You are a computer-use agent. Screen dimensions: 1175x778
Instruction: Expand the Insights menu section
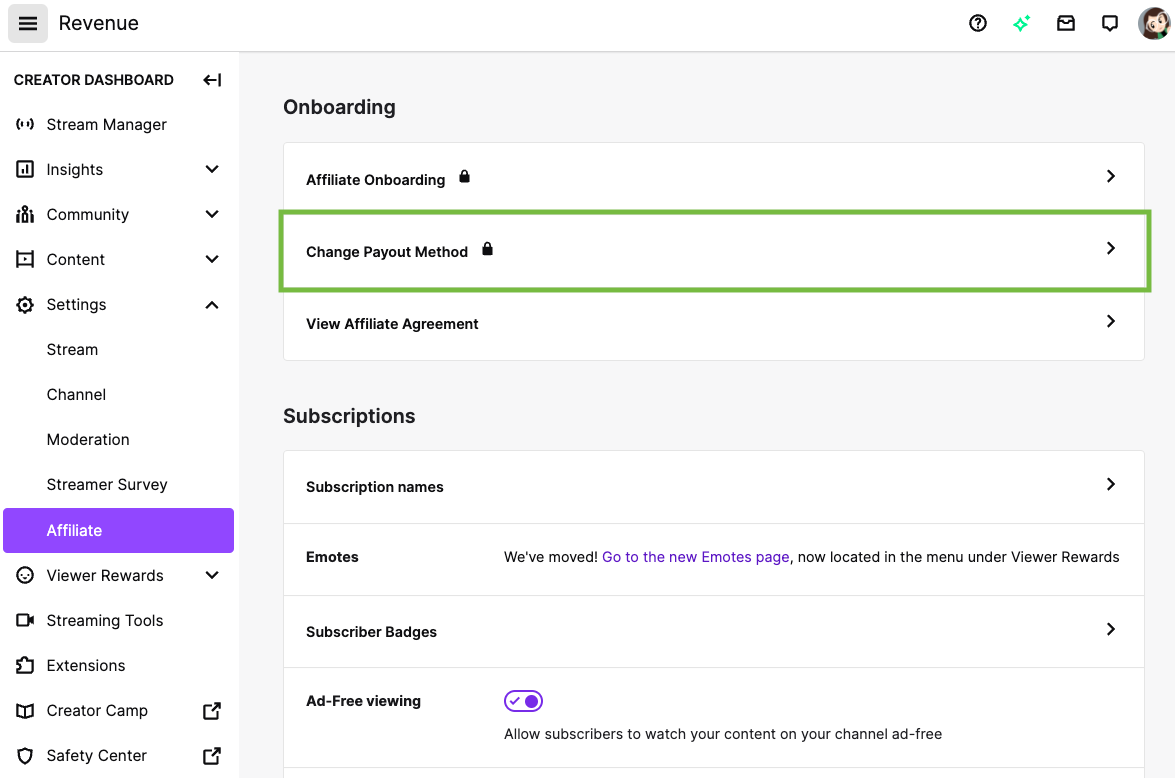(212, 170)
